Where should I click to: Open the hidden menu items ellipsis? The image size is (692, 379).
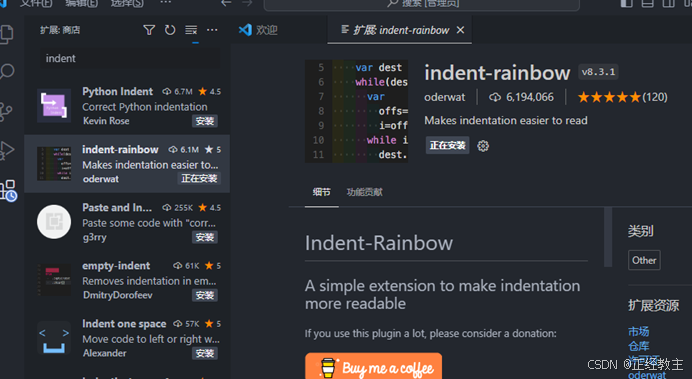165,3
